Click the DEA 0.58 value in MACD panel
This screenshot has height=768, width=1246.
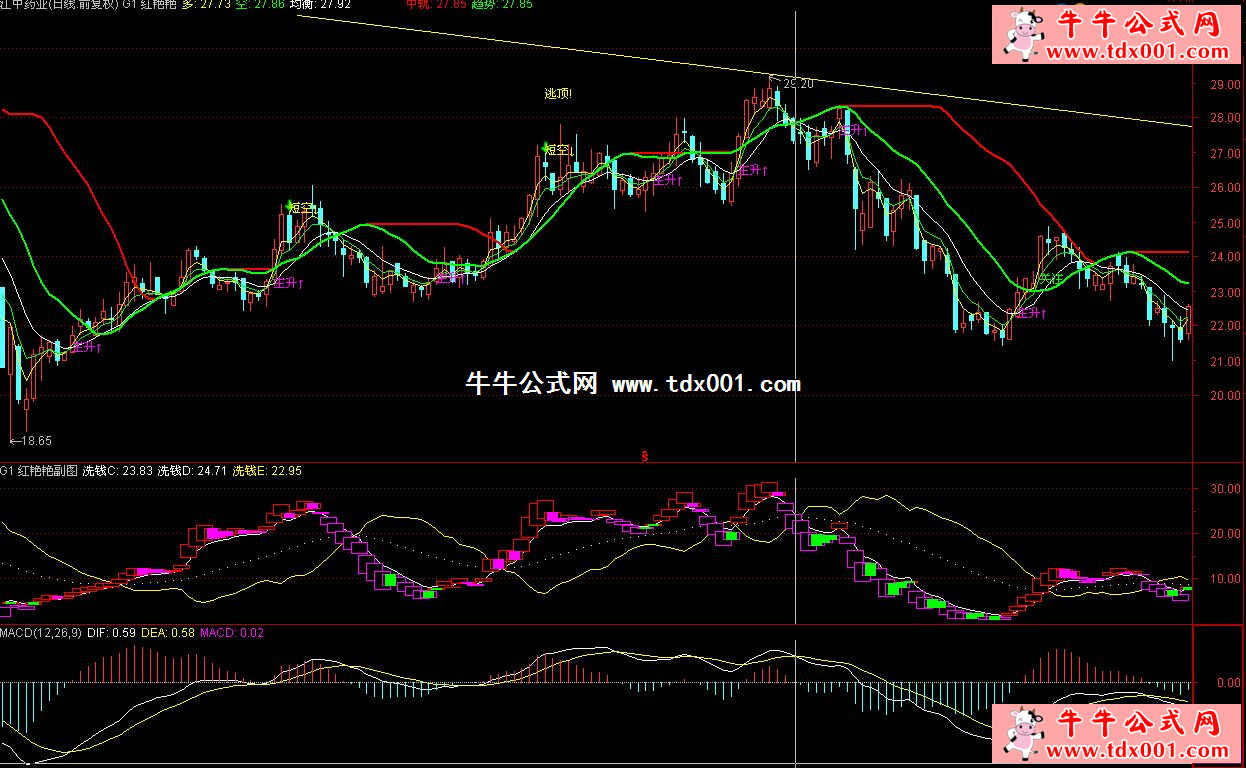tap(170, 632)
